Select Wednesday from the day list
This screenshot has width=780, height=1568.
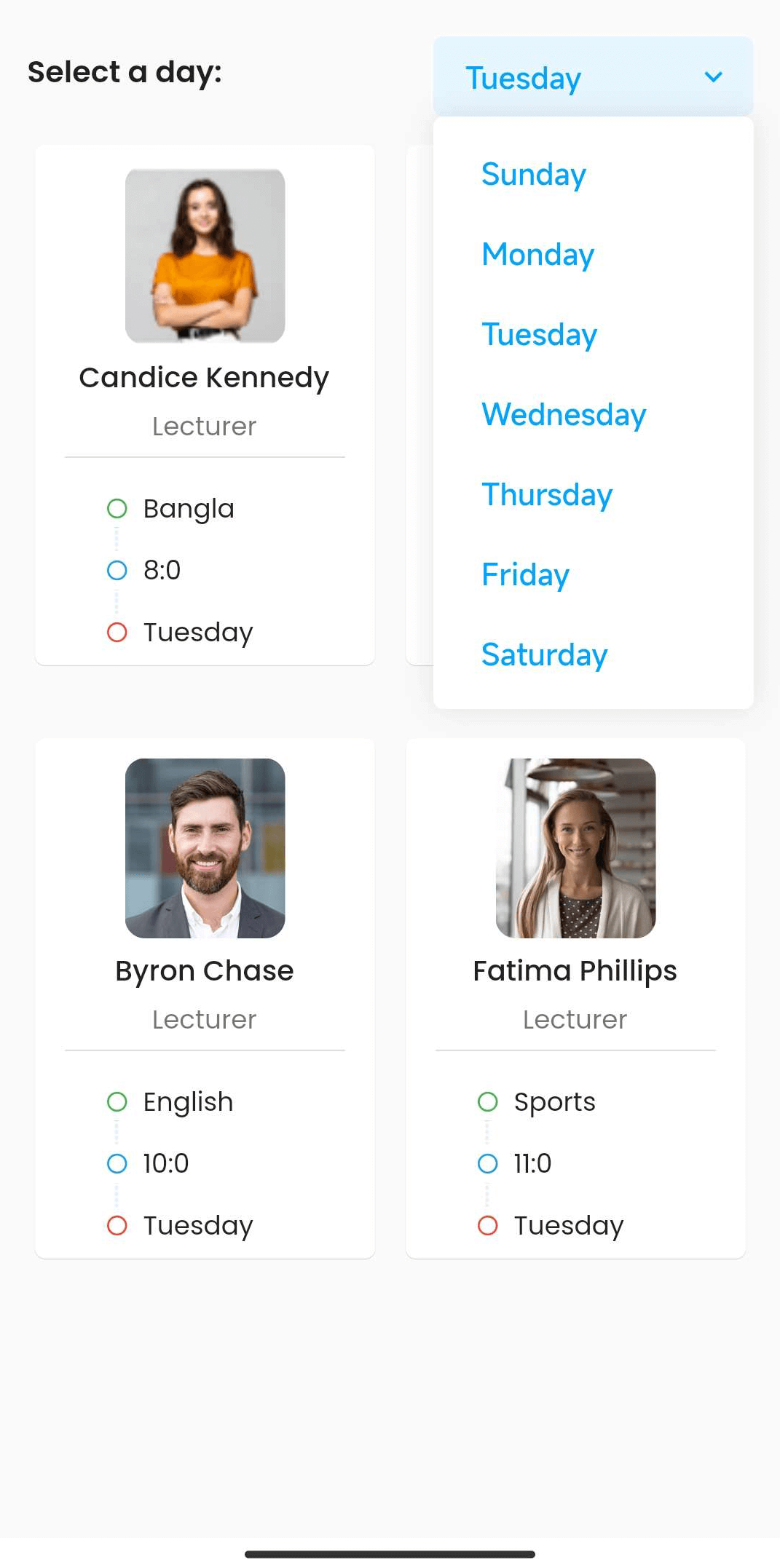pos(564,415)
